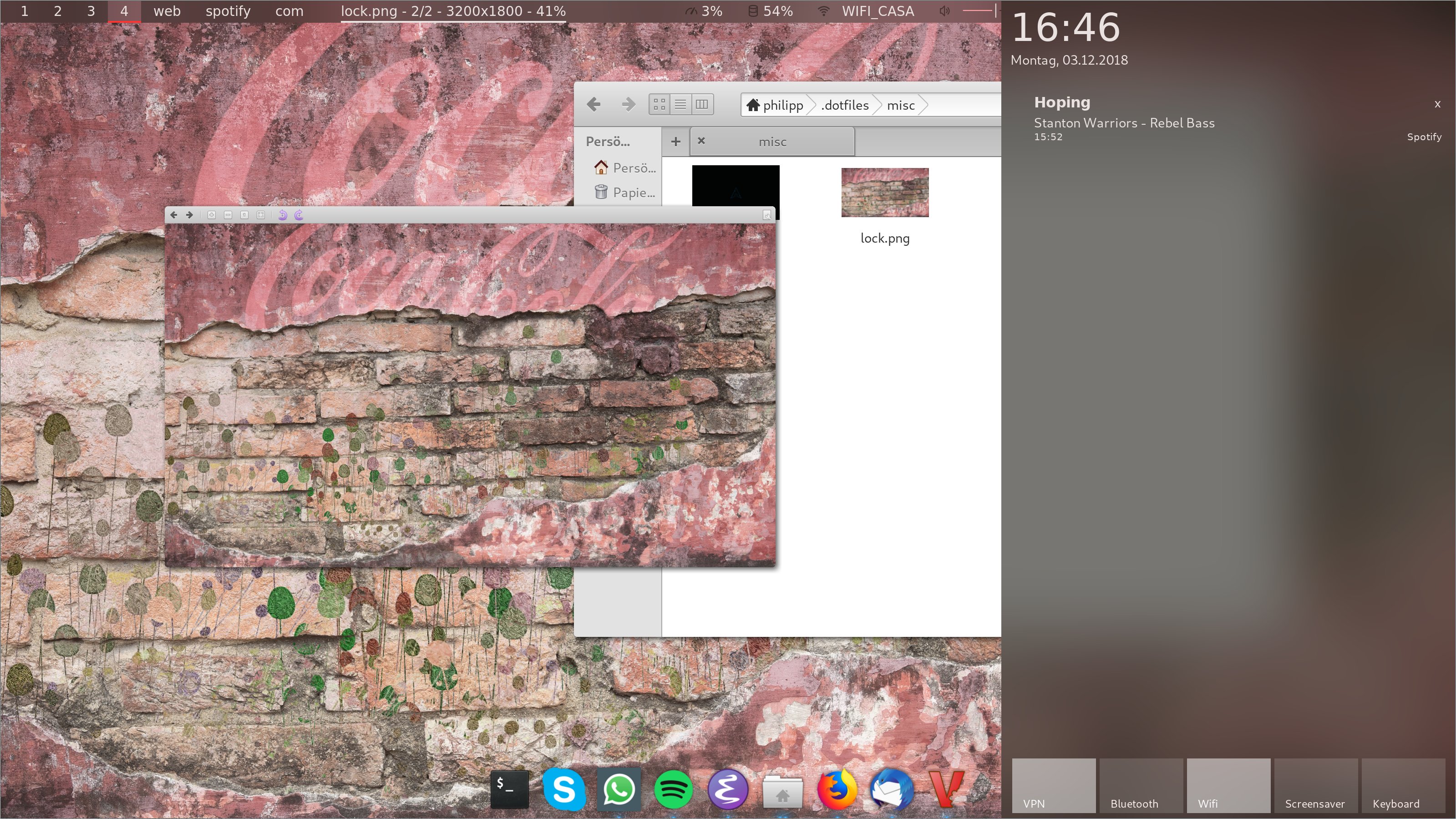Open Spotify from the dock

point(673,789)
